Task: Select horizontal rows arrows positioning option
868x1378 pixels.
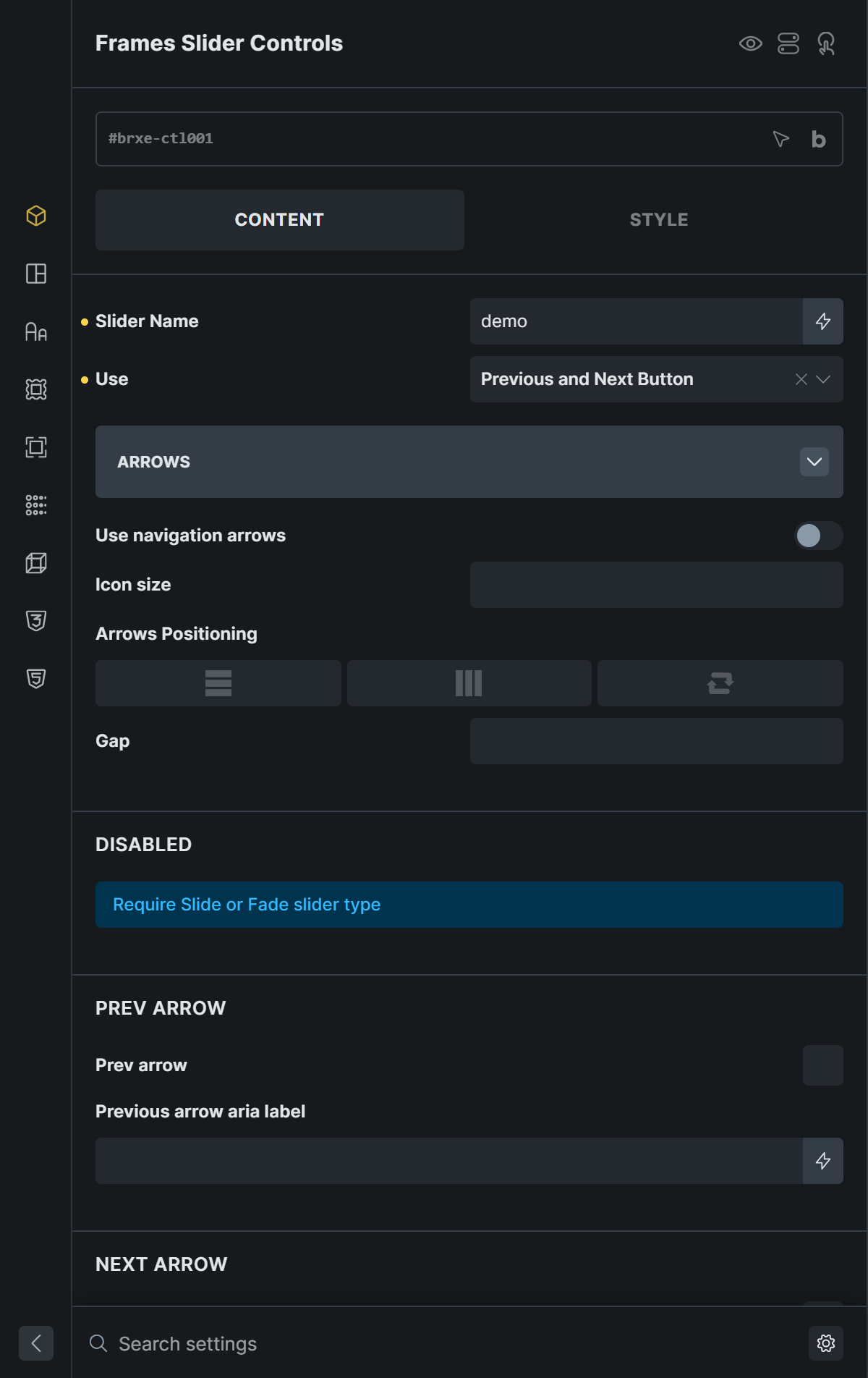Action: [x=218, y=683]
